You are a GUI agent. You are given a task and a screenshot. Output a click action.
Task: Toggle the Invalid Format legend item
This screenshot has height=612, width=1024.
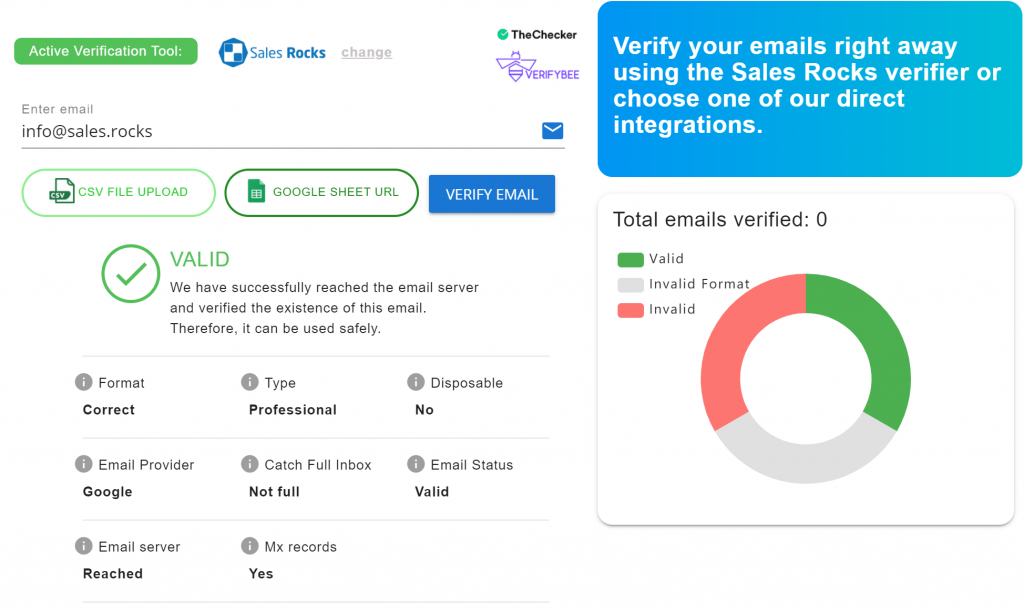click(683, 284)
